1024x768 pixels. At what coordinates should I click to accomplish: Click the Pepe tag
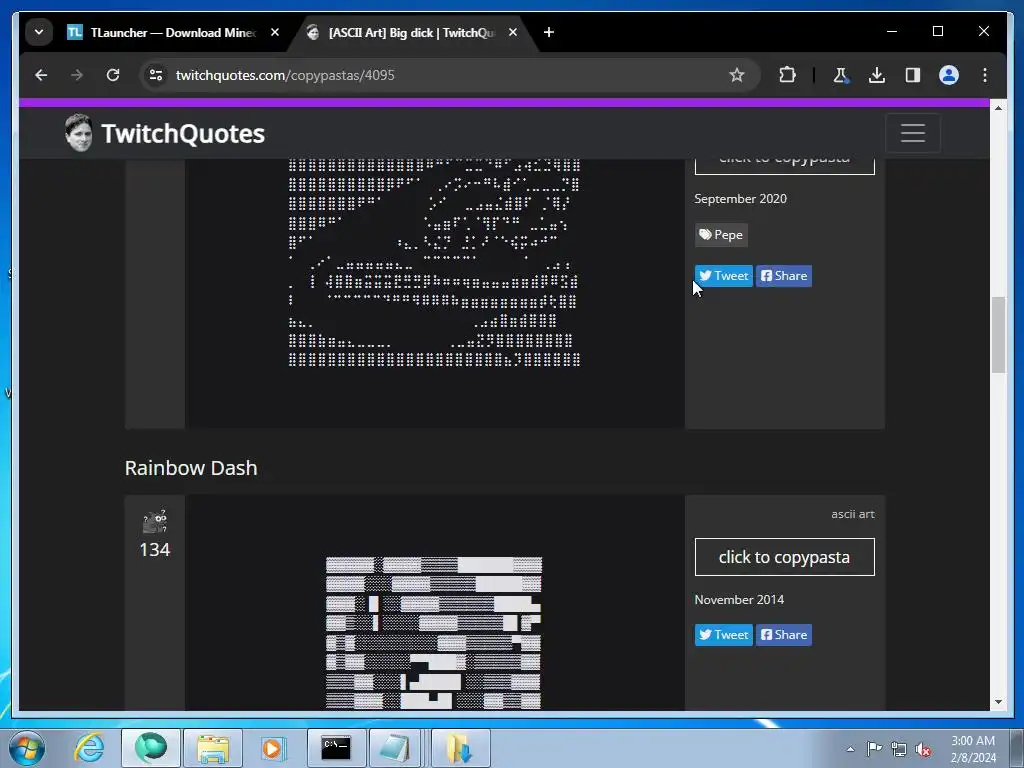(x=721, y=234)
